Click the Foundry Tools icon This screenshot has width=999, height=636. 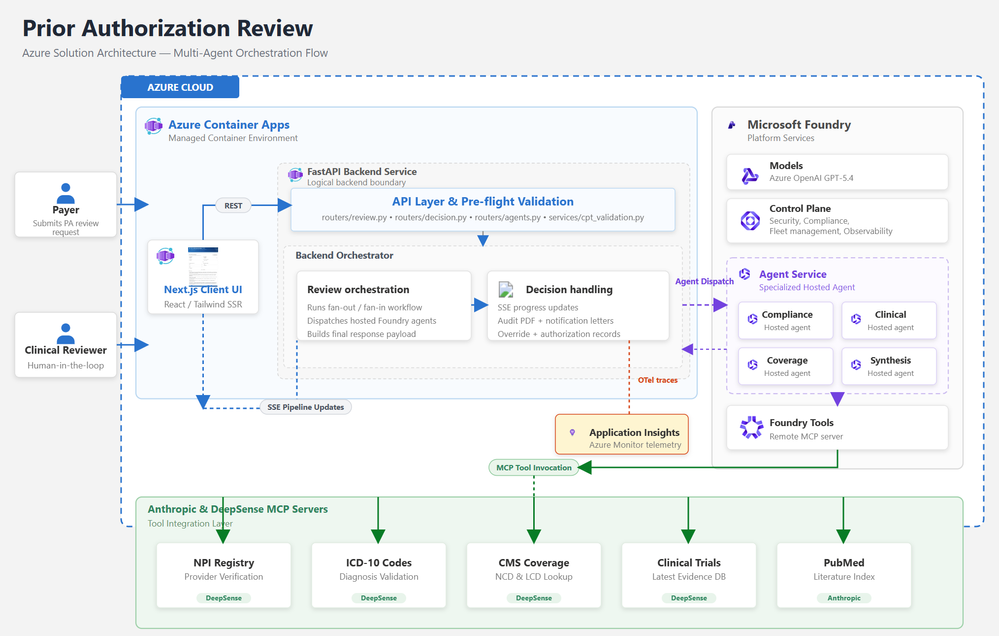[x=751, y=427]
